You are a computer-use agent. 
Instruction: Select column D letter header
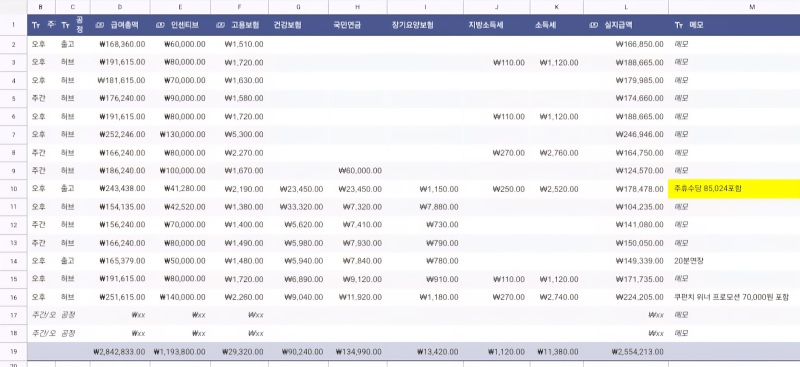pos(120,7)
